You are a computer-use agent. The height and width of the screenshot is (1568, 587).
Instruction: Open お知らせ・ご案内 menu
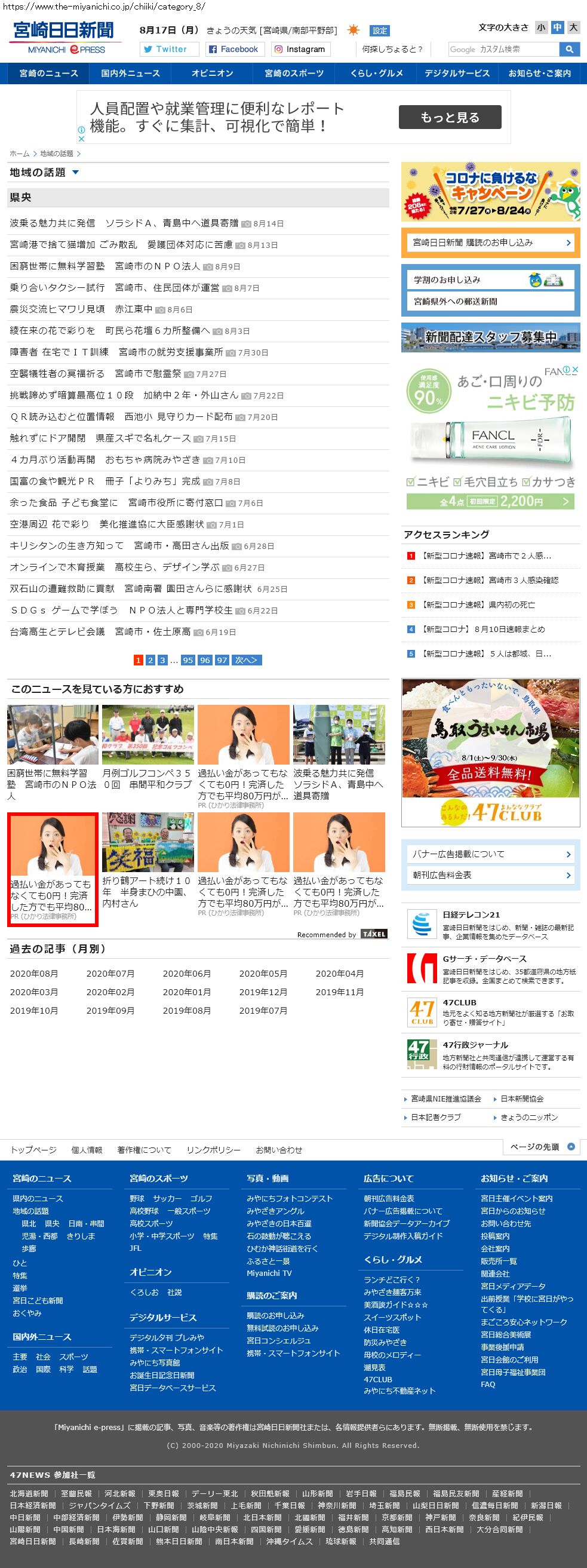(x=539, y=73)
